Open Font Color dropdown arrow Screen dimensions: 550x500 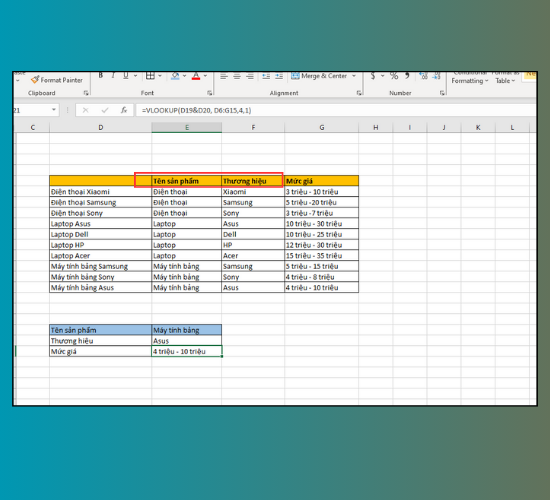point(205,76)
